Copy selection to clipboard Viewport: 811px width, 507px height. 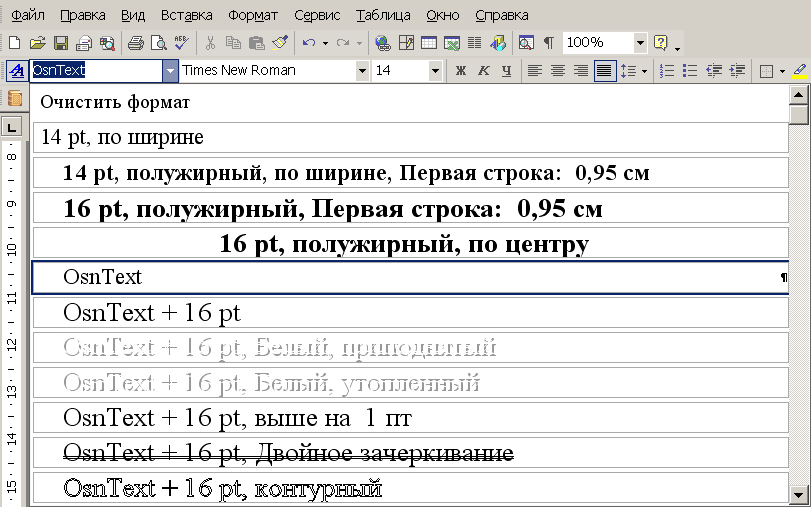233,43
